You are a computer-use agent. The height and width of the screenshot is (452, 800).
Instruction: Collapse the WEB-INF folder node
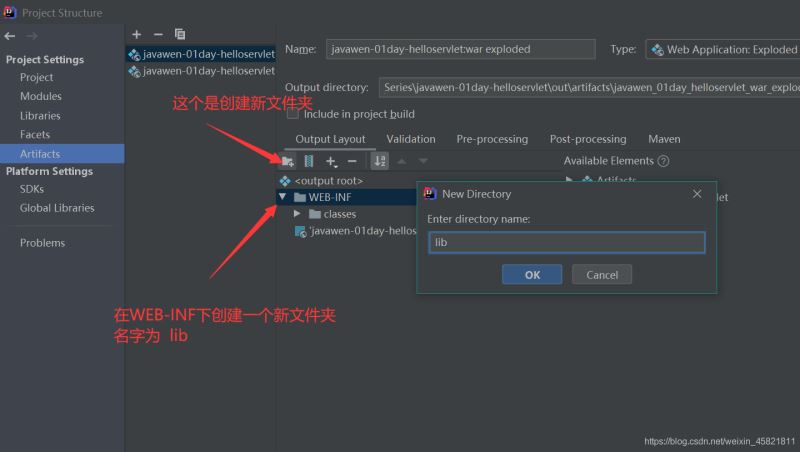pos(282,197)
